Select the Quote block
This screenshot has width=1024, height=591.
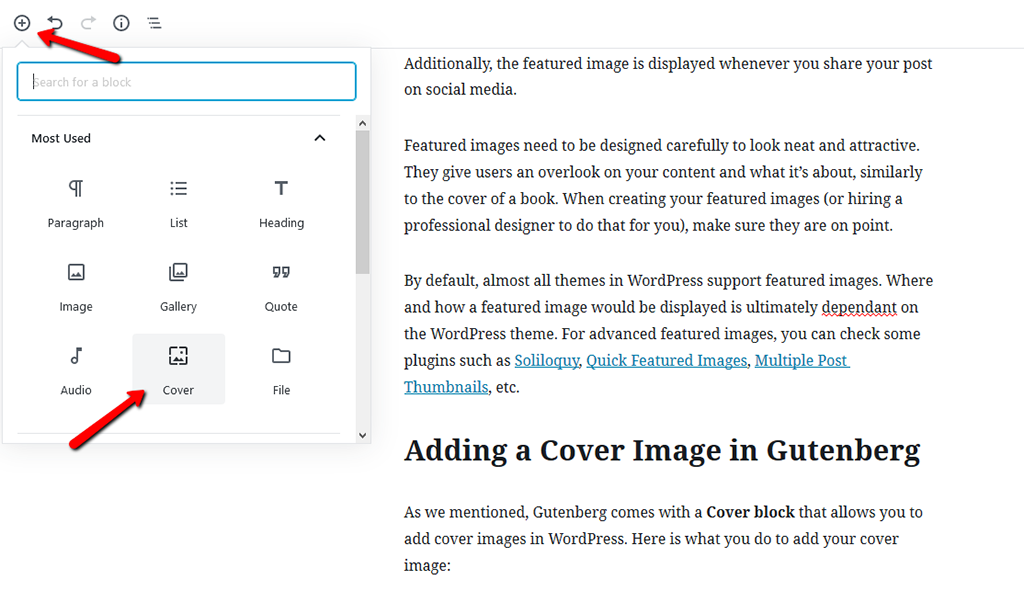tap(281, 287)
